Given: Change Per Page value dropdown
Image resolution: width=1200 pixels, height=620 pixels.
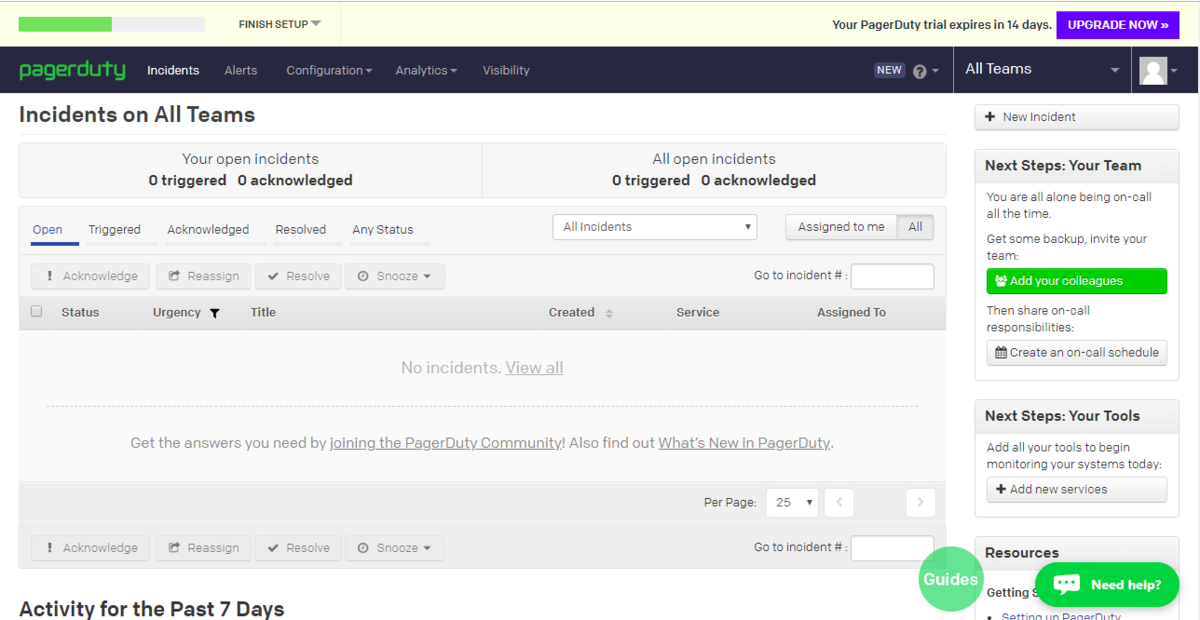Looking at the screenshot, I should (792, 502).
